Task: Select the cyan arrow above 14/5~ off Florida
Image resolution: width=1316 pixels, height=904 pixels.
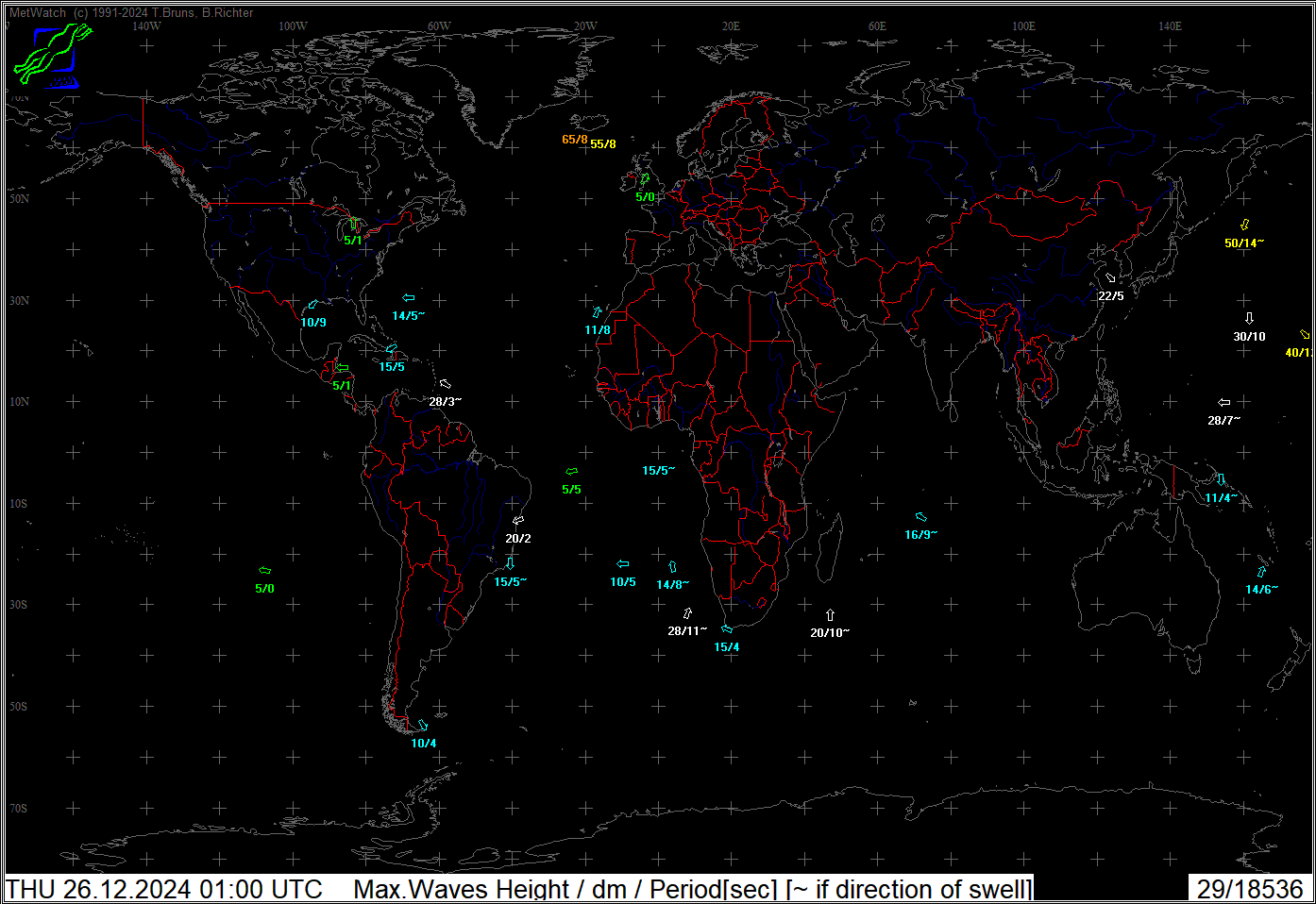Action: click(x=409, y=298)
